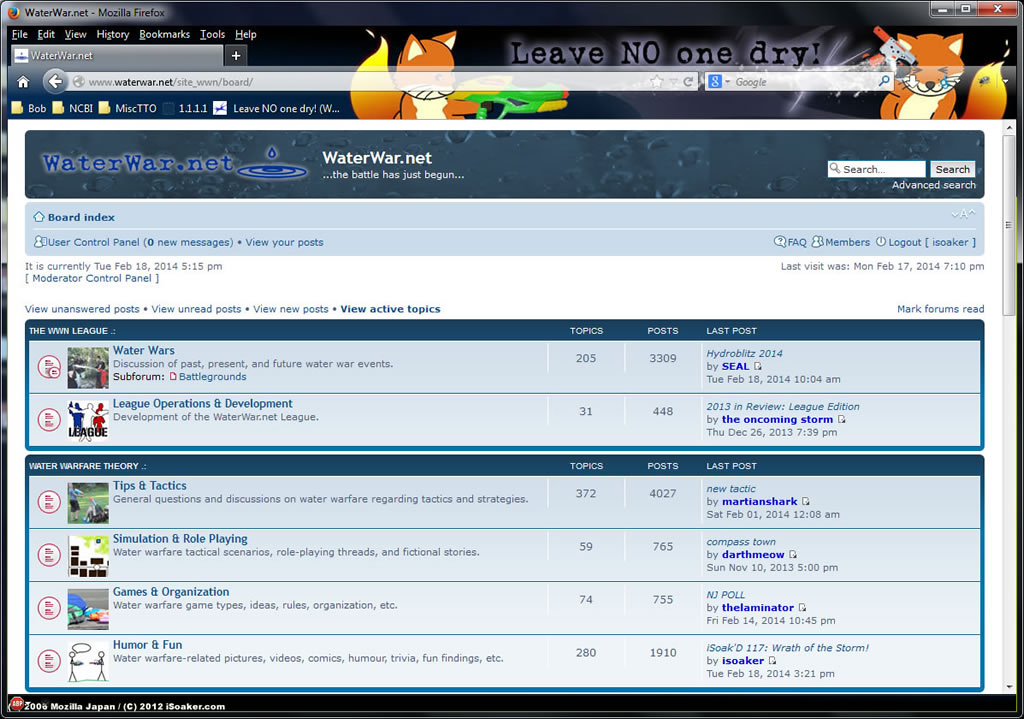Open a new tab with the plus button
Viewport: 1024px width, 719px height.
pyautogui.click(x=236, y=56)
